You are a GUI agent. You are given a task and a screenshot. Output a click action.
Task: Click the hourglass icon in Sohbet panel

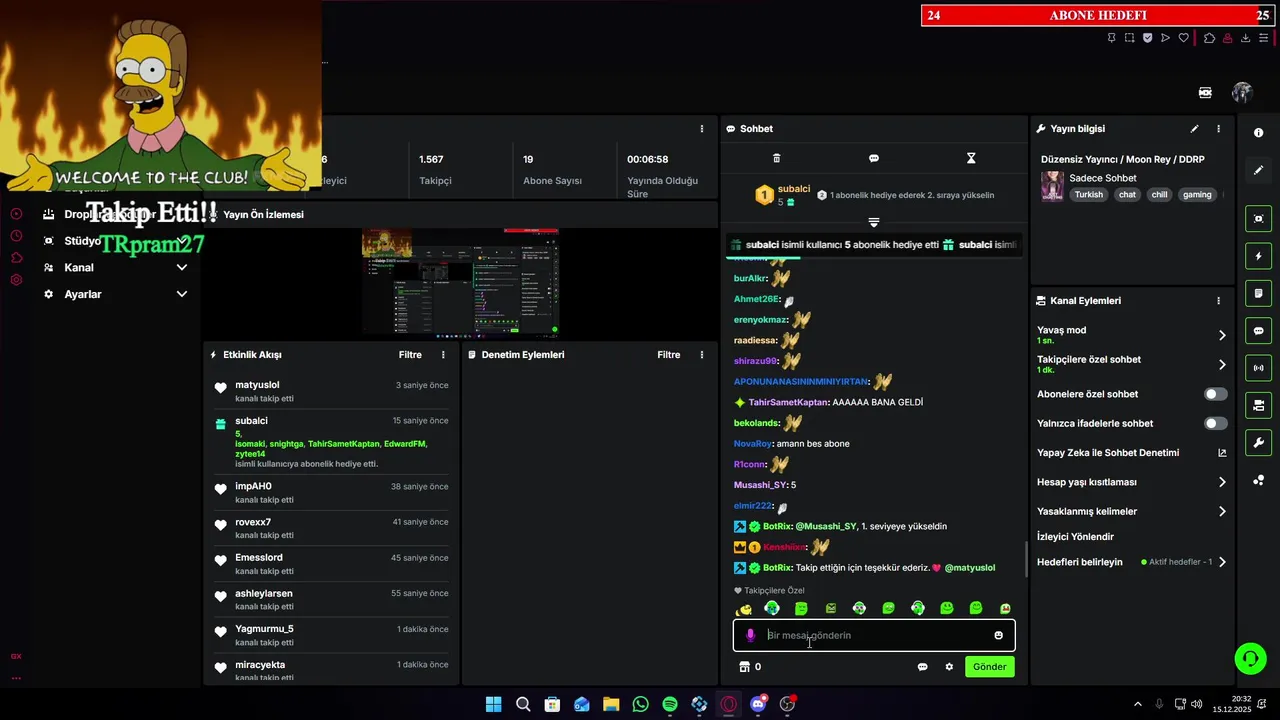tap(971, 158)
